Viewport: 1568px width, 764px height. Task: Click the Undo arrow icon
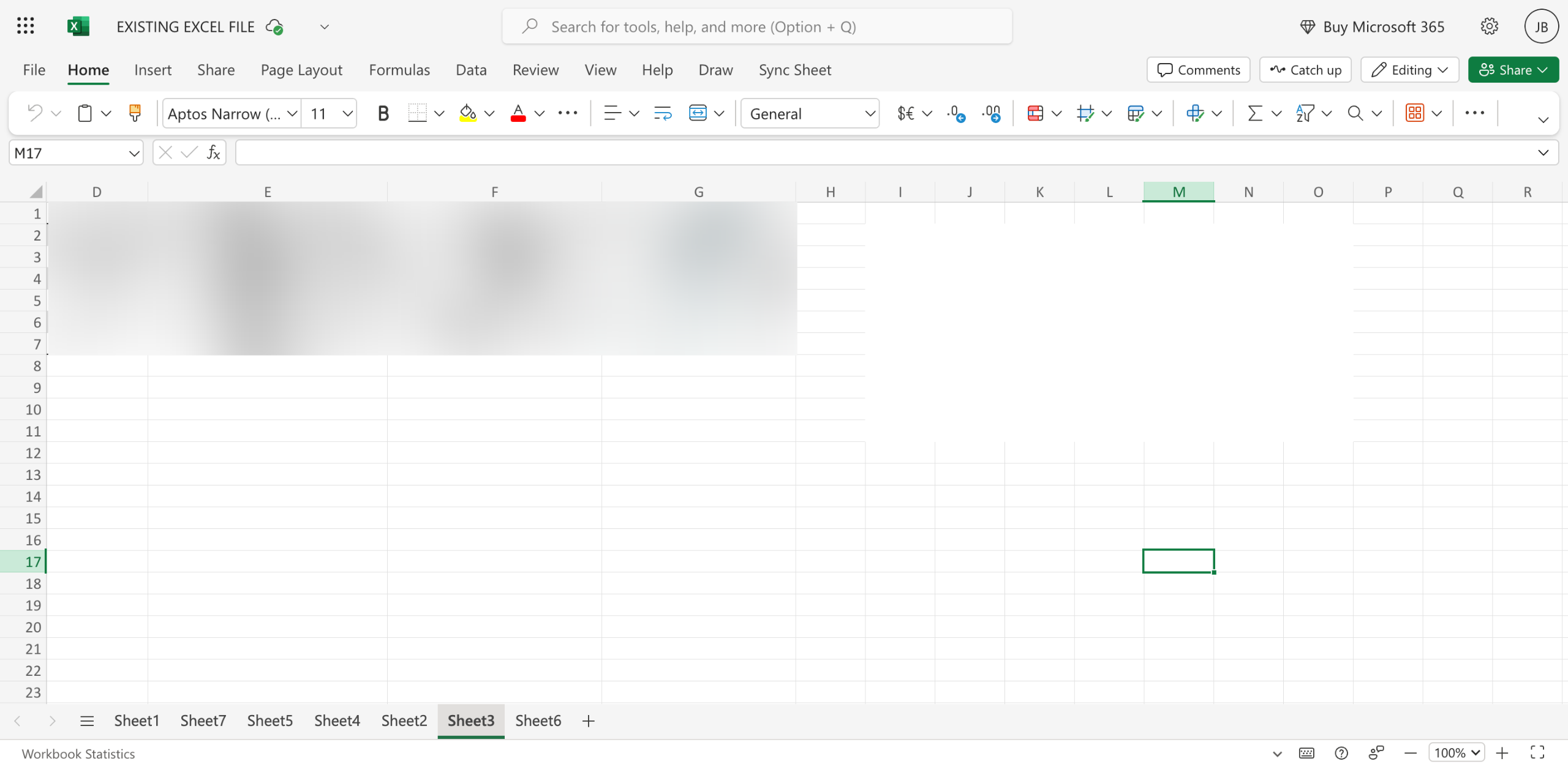tap(35, 113)
